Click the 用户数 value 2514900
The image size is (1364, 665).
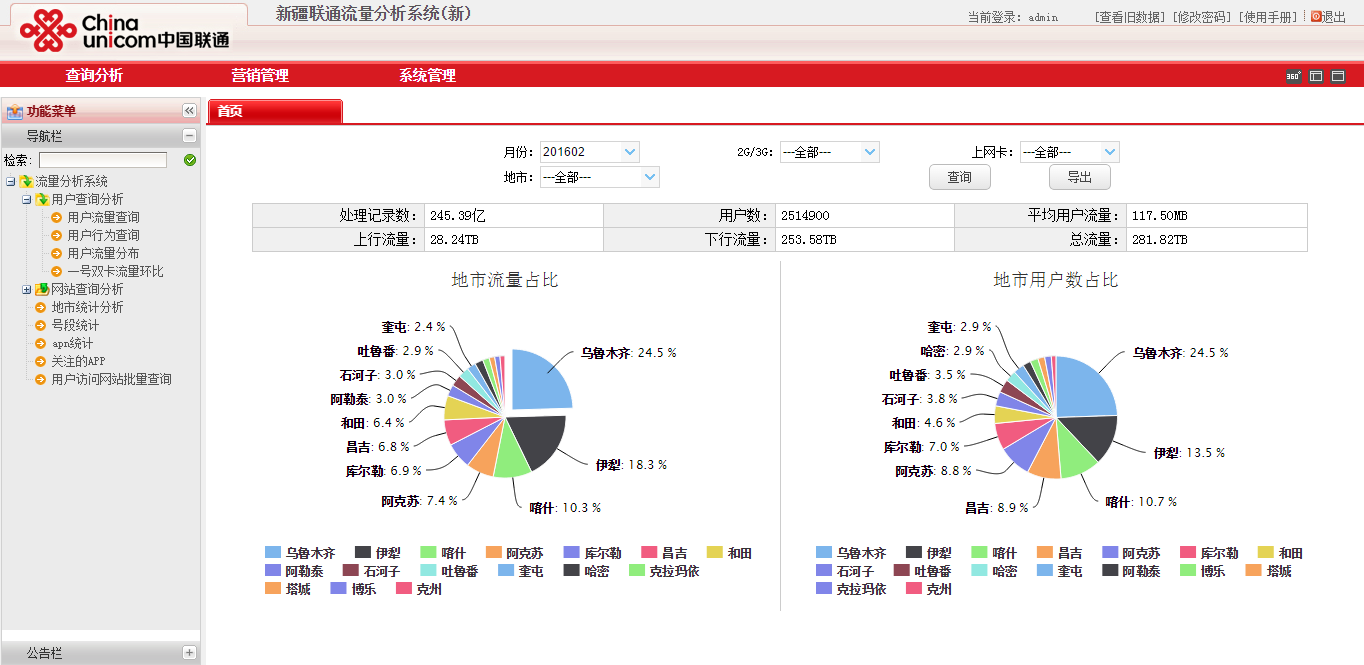coord(805,216)
